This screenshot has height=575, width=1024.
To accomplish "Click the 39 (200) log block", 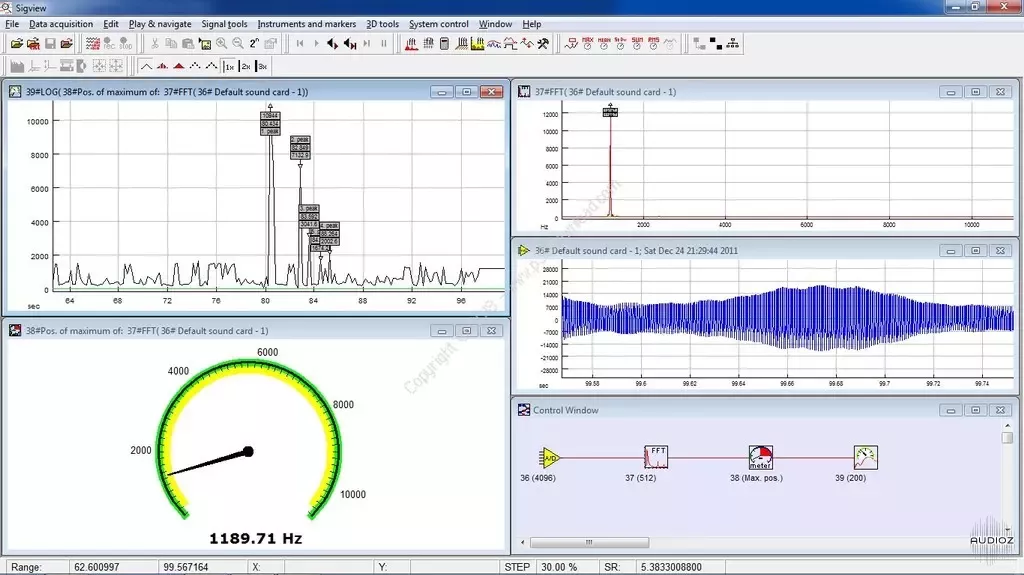I will point(865,457).
